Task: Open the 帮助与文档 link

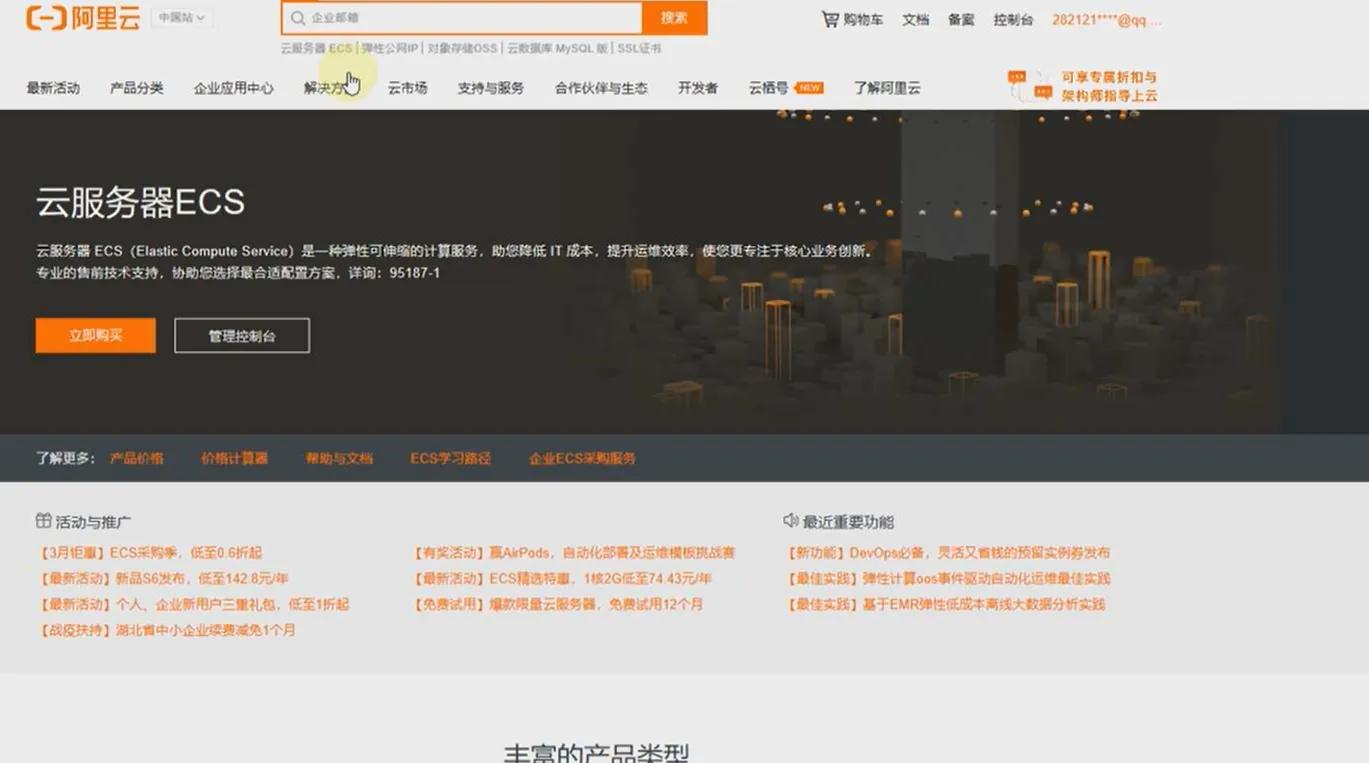Action: [x=340, y=458]
